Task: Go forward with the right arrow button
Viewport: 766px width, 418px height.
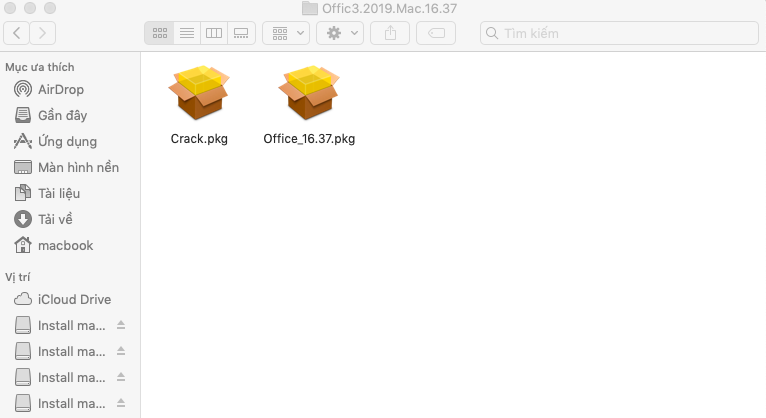Action: point(43,33)
